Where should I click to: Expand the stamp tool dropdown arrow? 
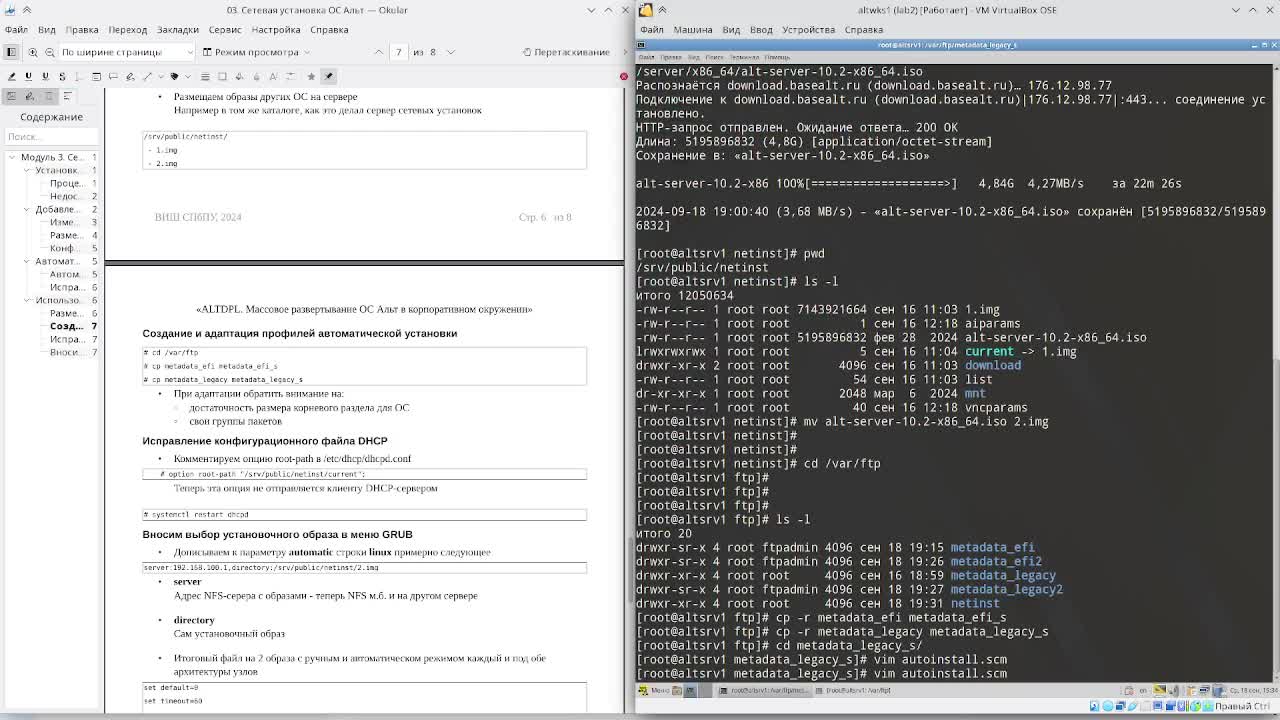pyautogui.click(x=188, y=76)
